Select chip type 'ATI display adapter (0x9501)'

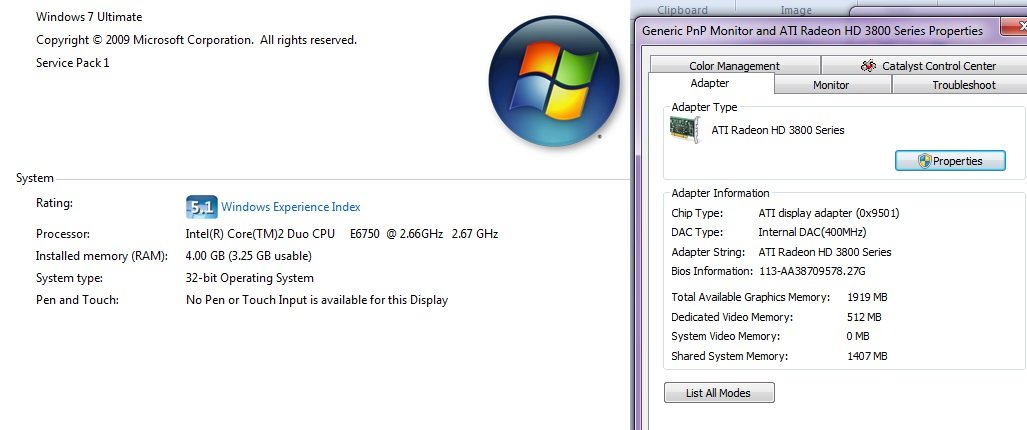(x=829, y=213)
